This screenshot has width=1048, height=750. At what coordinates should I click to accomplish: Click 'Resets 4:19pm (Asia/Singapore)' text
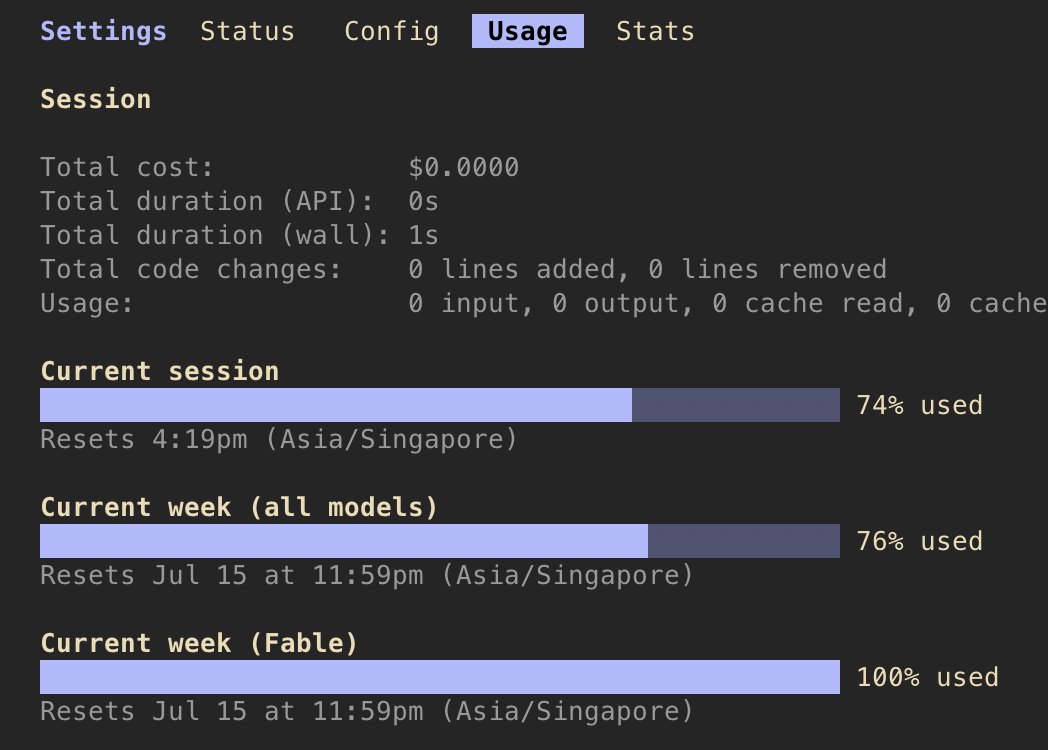coord(279,439)
